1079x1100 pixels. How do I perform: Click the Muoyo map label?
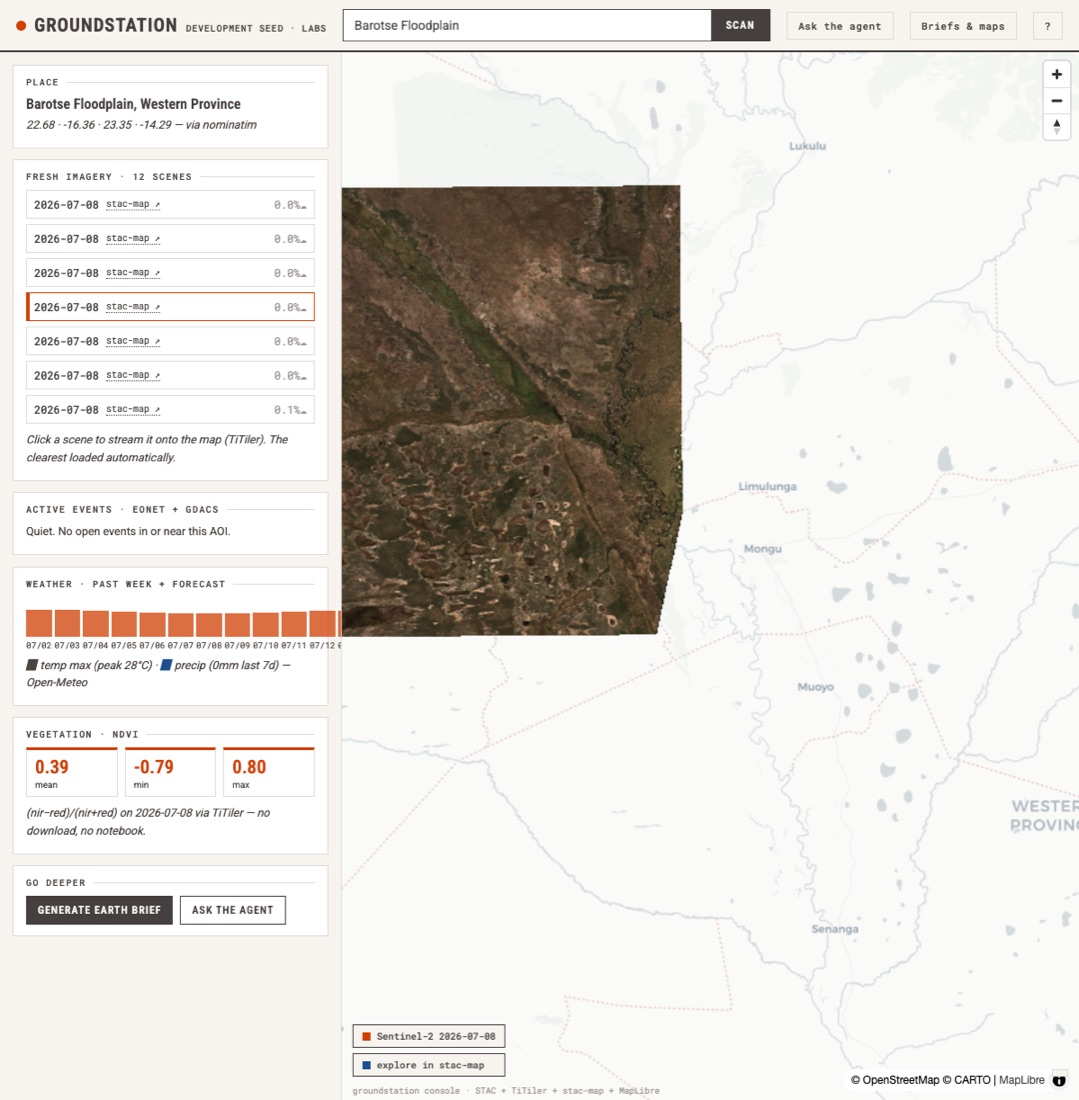click(815, 687)
